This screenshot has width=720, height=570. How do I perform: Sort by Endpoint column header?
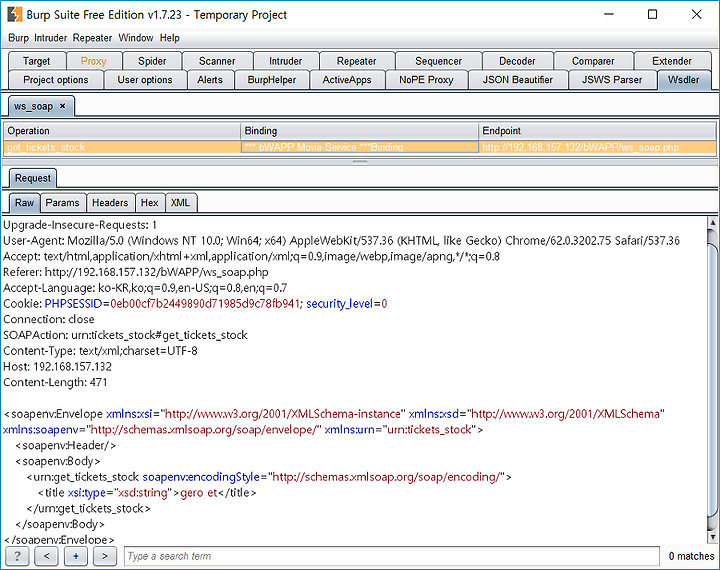(597, 131)
